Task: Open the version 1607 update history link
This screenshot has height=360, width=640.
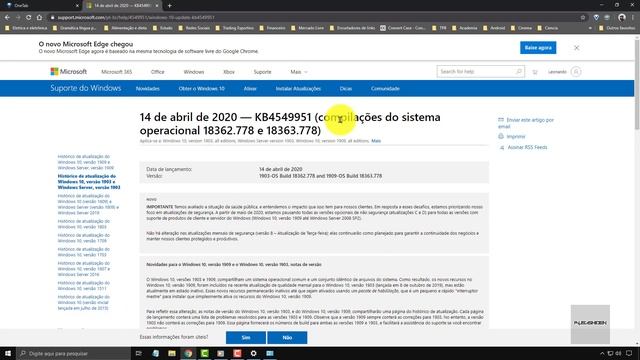Action: (84, 269)
